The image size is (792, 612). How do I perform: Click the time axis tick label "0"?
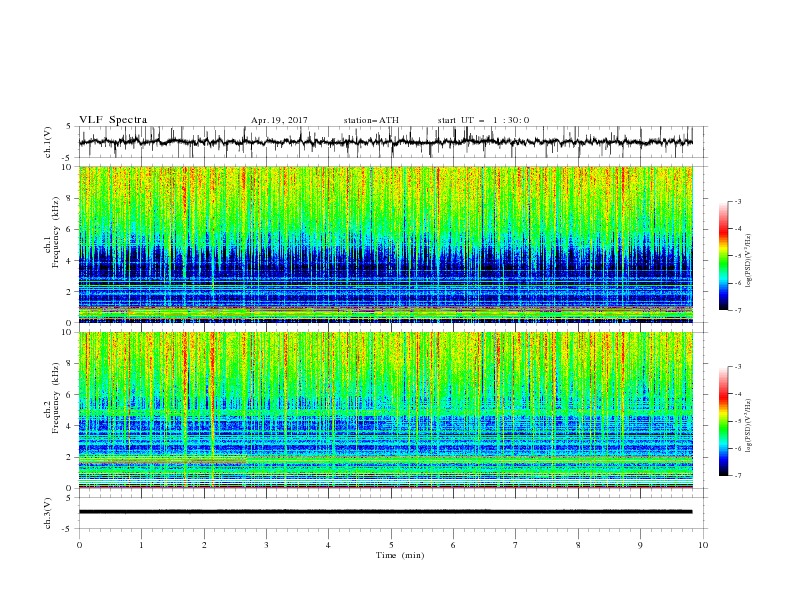79,545
